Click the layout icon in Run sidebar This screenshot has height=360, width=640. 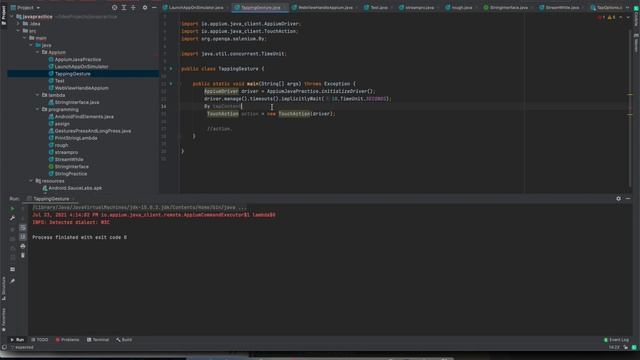tap(12, 269)
